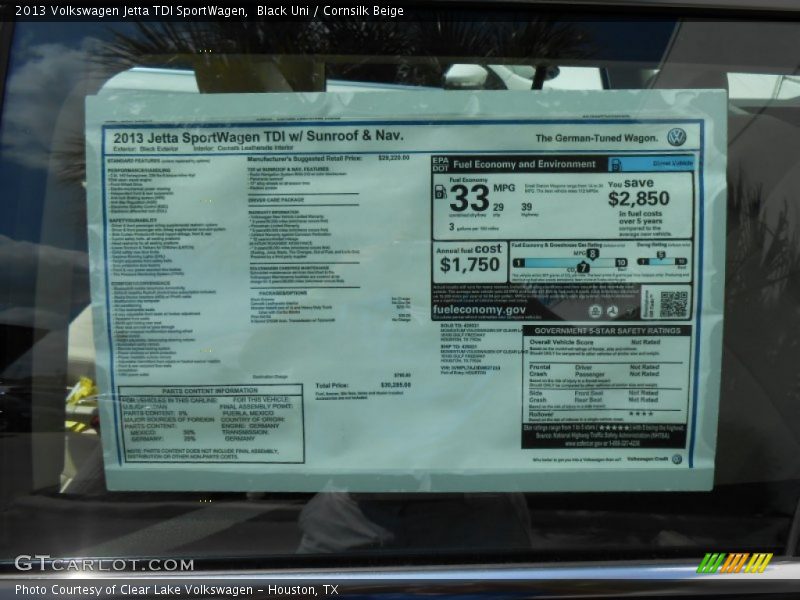Click the '$30,285.00' total price
The width and height of the screenshot is (800, 600).
pos(395,385)
